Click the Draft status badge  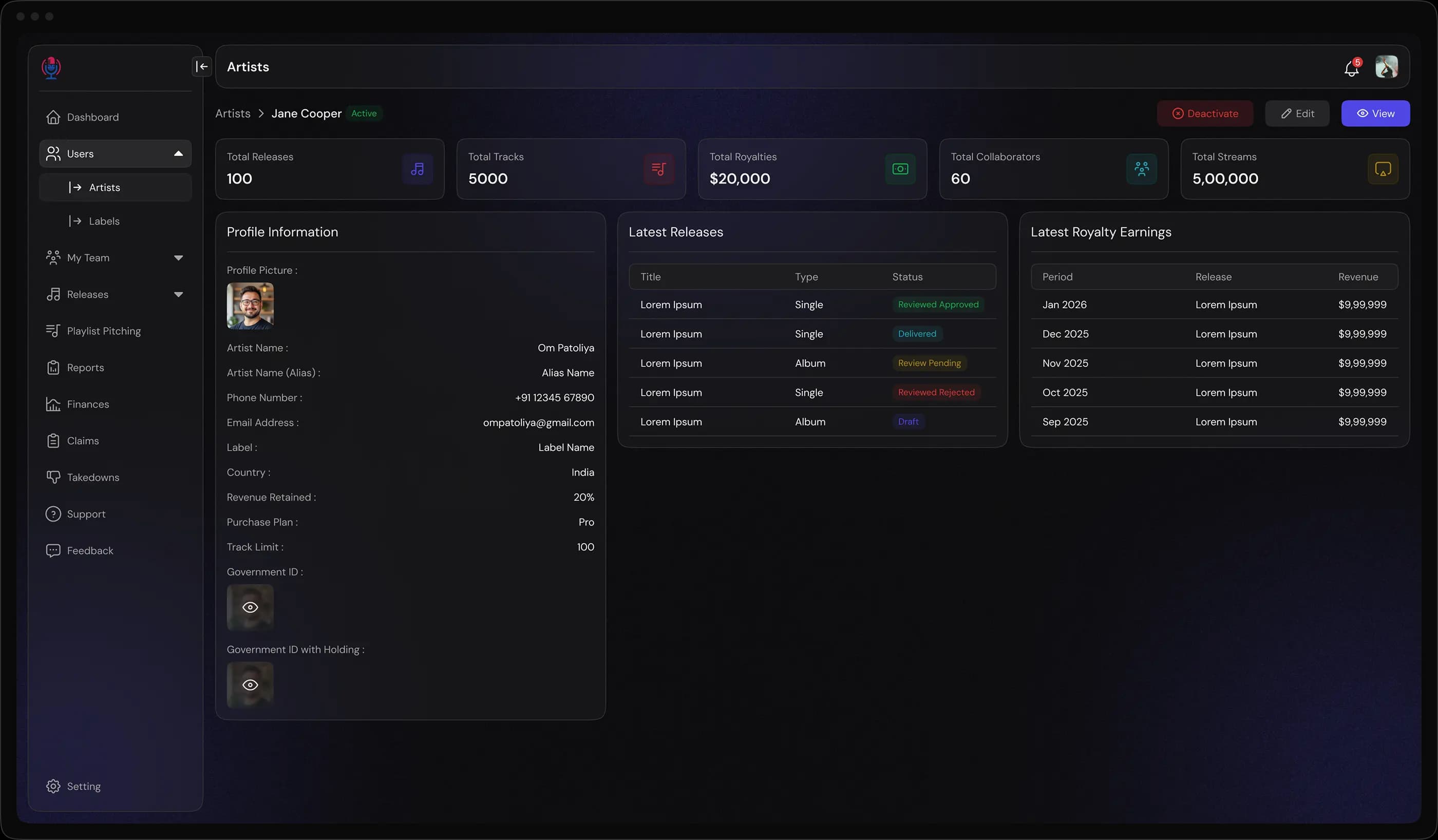[x=908, y=422]
